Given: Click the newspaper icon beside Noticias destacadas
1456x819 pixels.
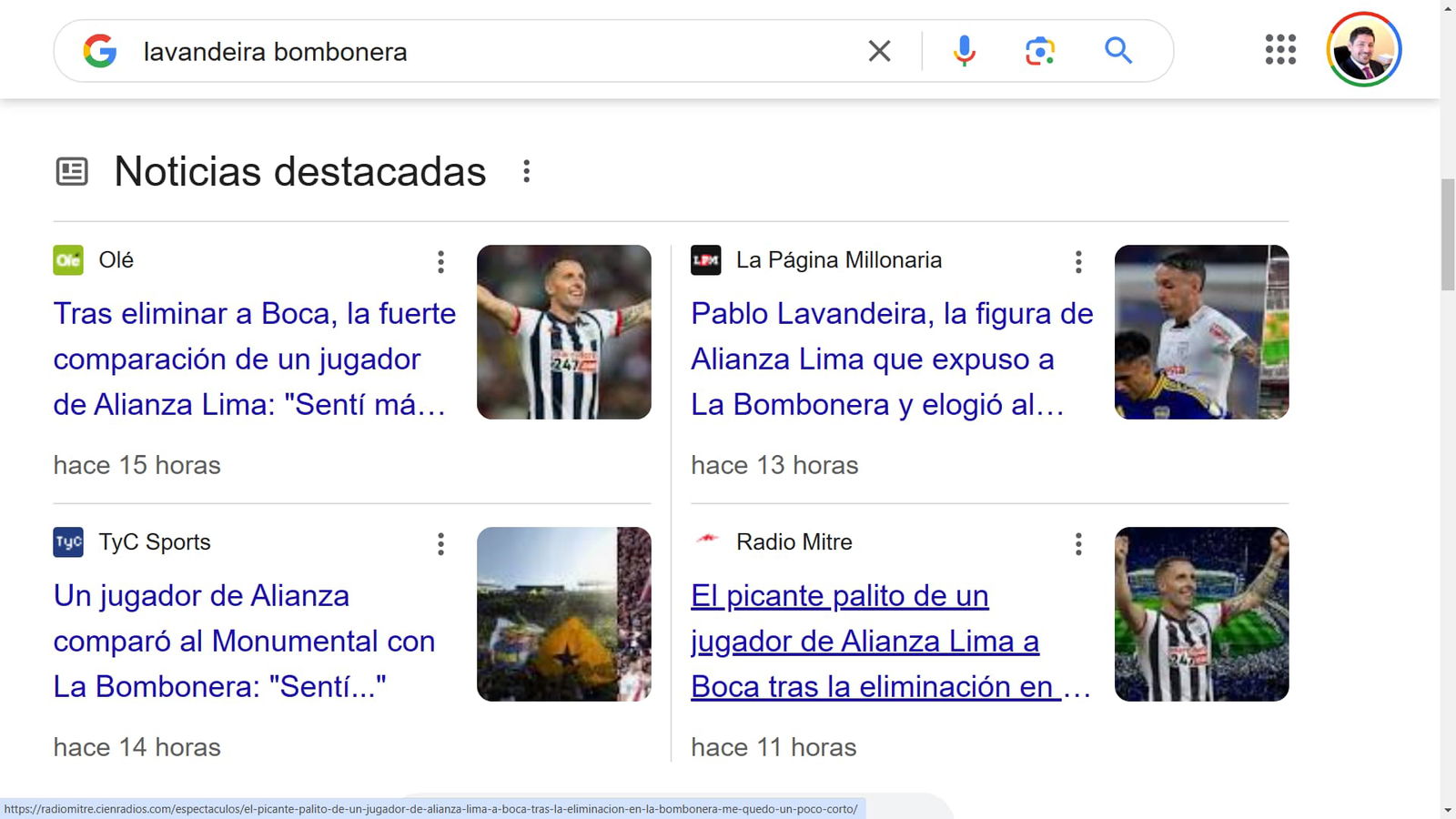Looking at the screenshot, I should click(72, 171).
